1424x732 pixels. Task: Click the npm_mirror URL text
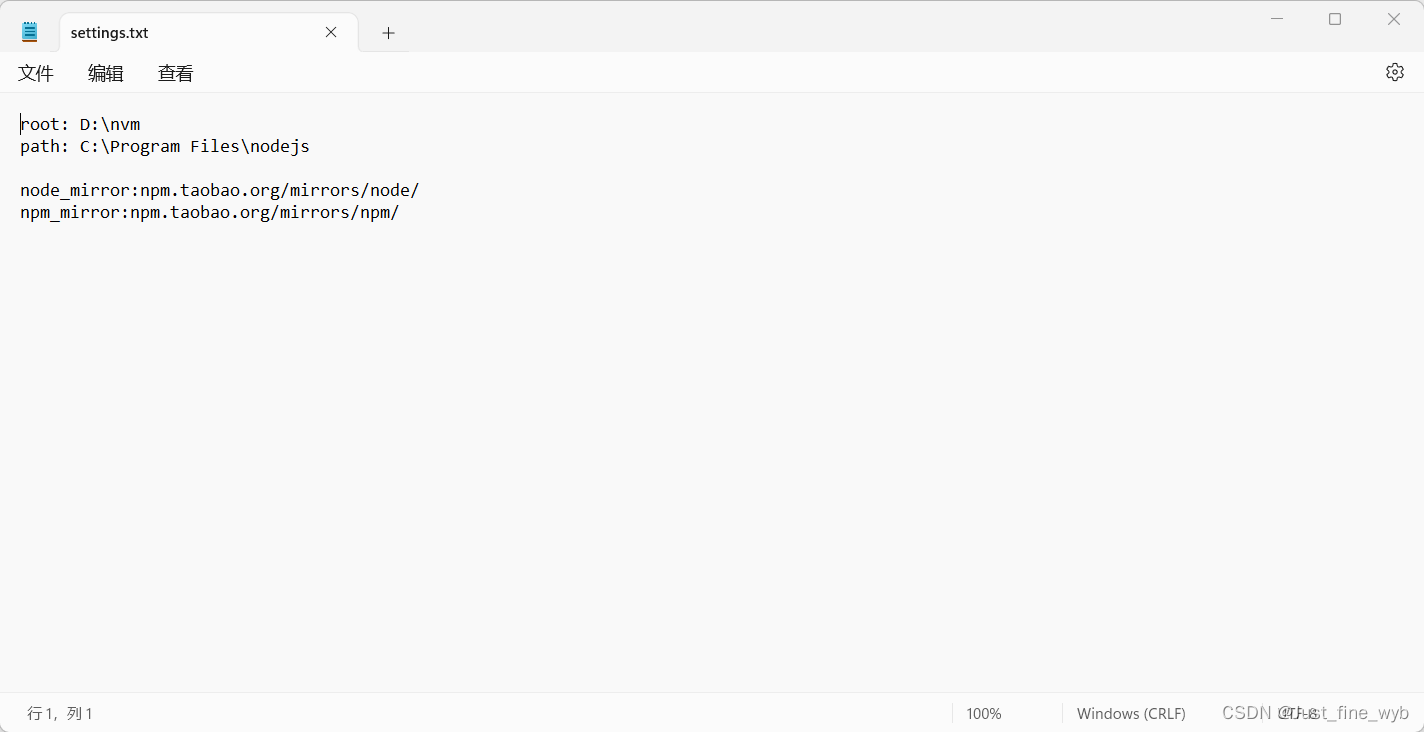tap(209, 212)
